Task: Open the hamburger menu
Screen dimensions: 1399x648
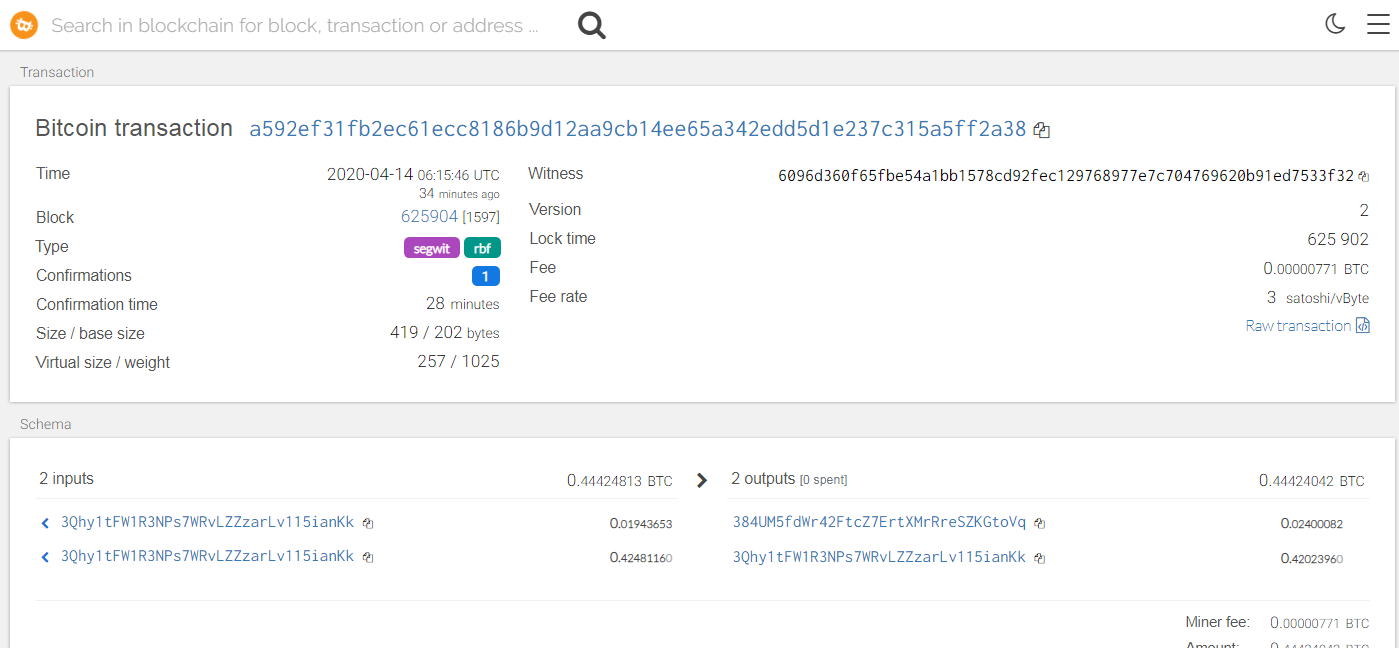Action: coord(1378,24)
